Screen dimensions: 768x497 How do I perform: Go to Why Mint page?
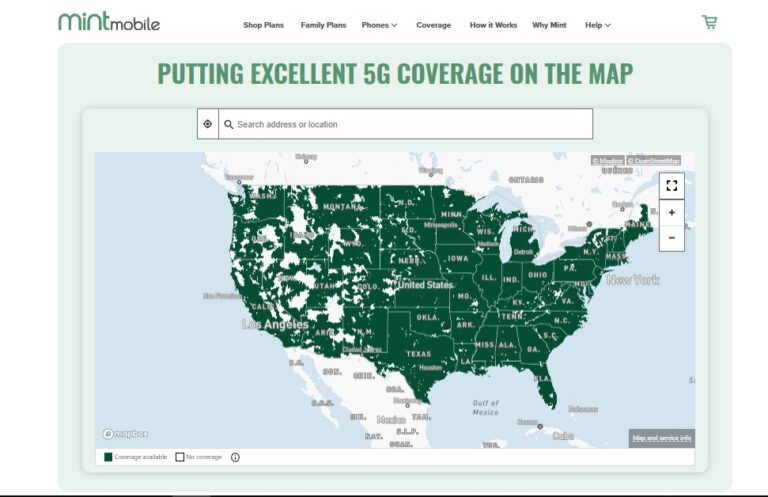[x=549, y=25]
